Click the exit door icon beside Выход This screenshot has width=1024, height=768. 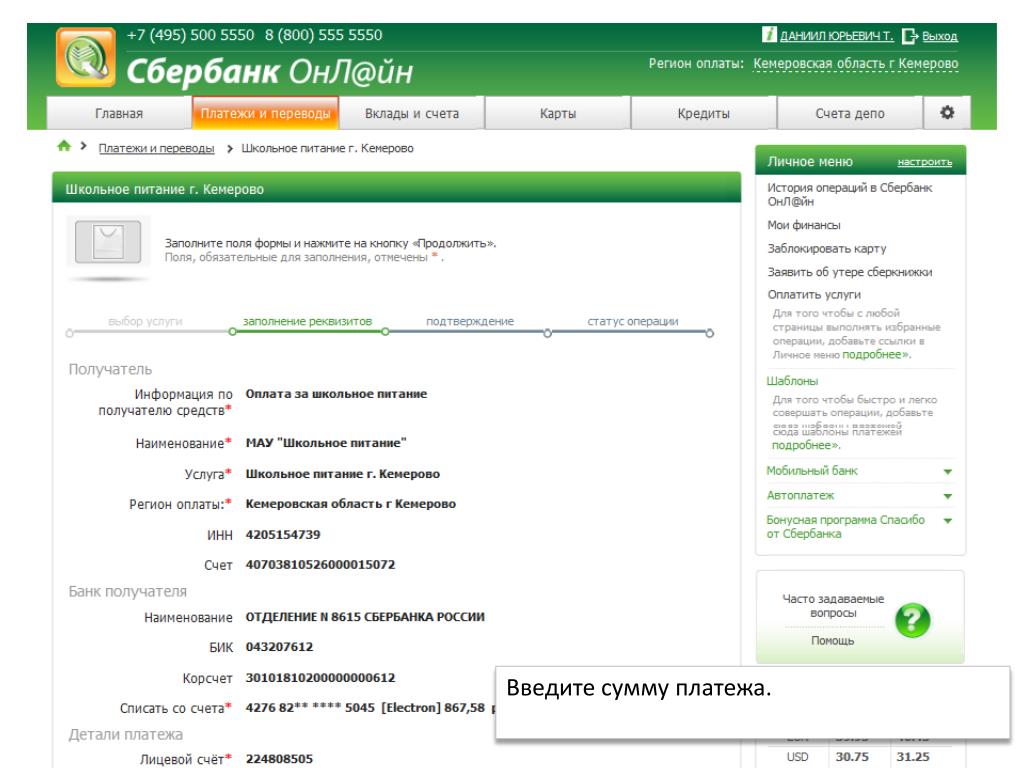(910, 36)
